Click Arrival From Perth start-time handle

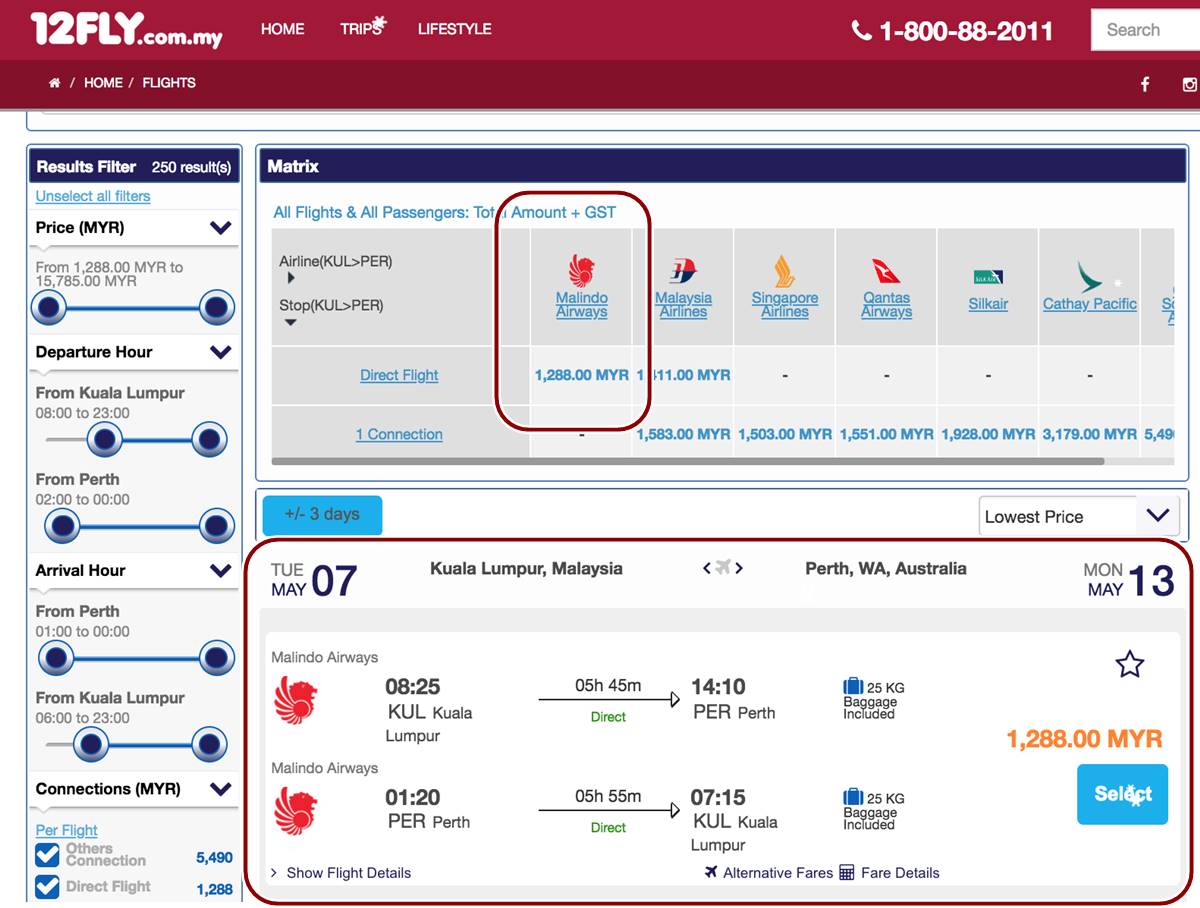(56, 658)
